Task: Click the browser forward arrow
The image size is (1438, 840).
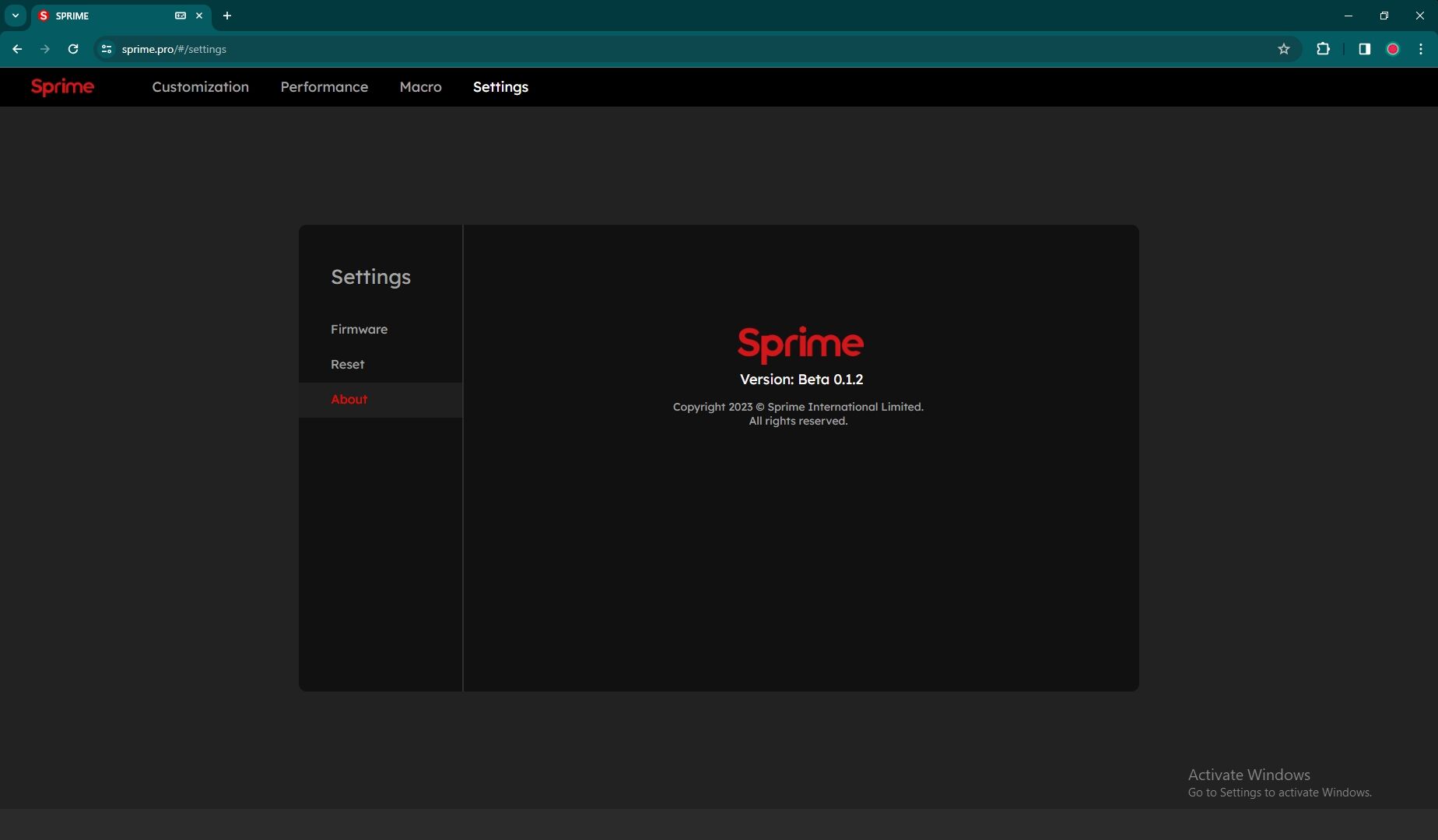Action: point(45,49)
